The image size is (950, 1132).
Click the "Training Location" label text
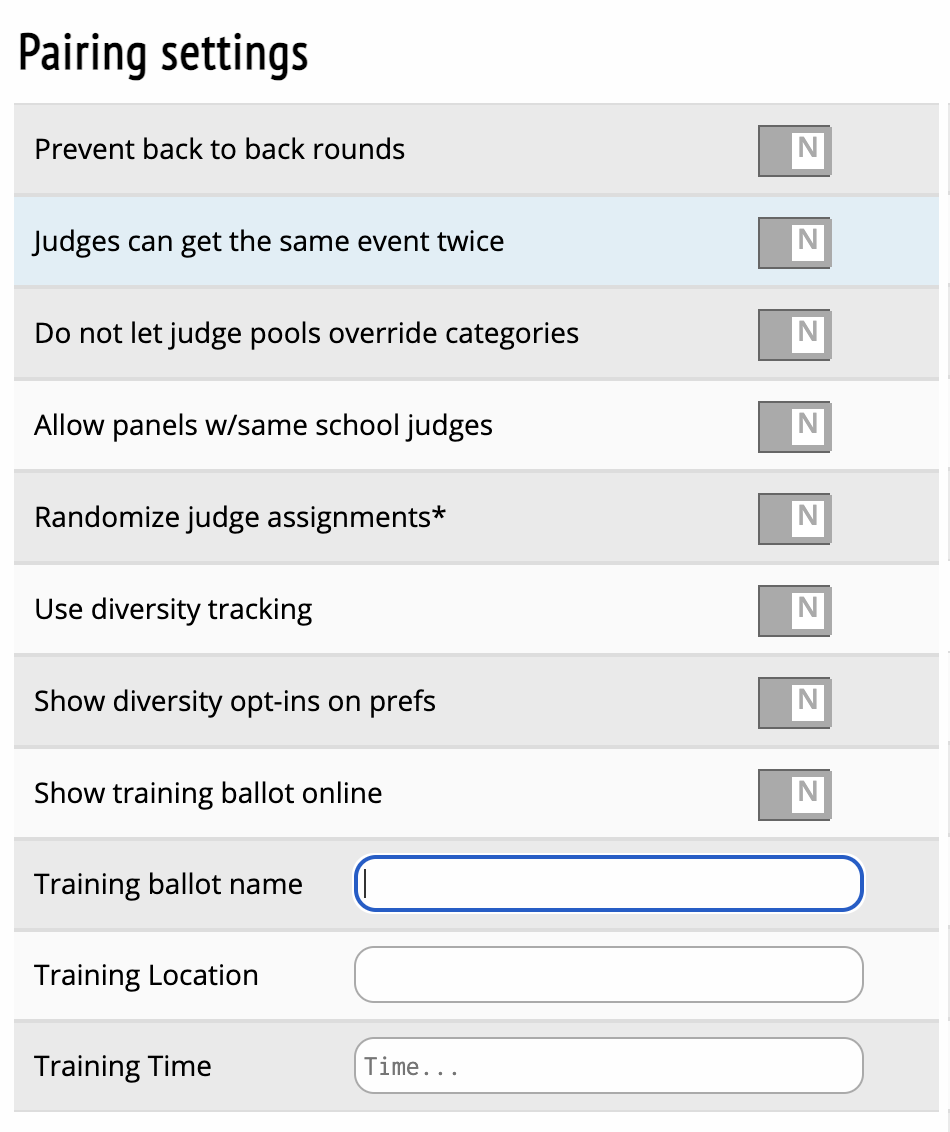click(x=146, y=976)
